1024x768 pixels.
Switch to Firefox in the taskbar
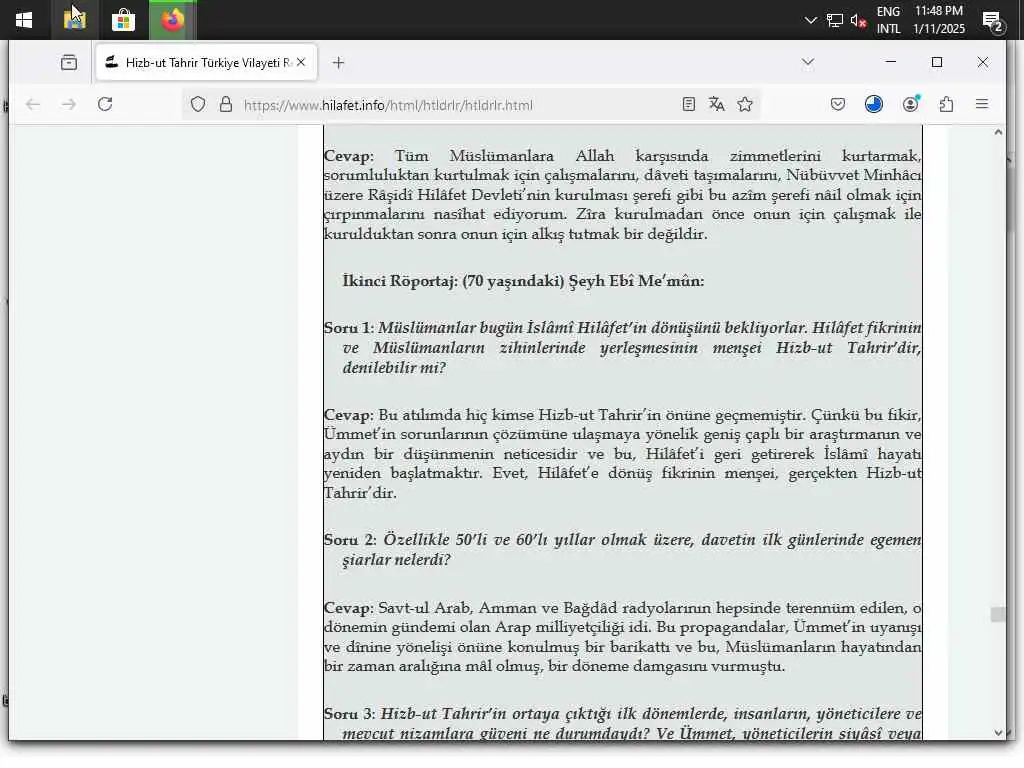click(172, 20)
